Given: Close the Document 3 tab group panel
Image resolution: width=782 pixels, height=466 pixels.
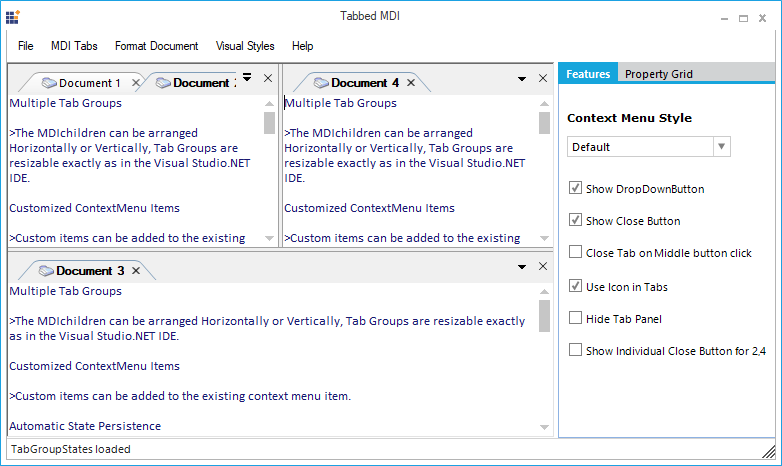Looking at the screenshot, I should pyautogui.click(x=543, y=266).
